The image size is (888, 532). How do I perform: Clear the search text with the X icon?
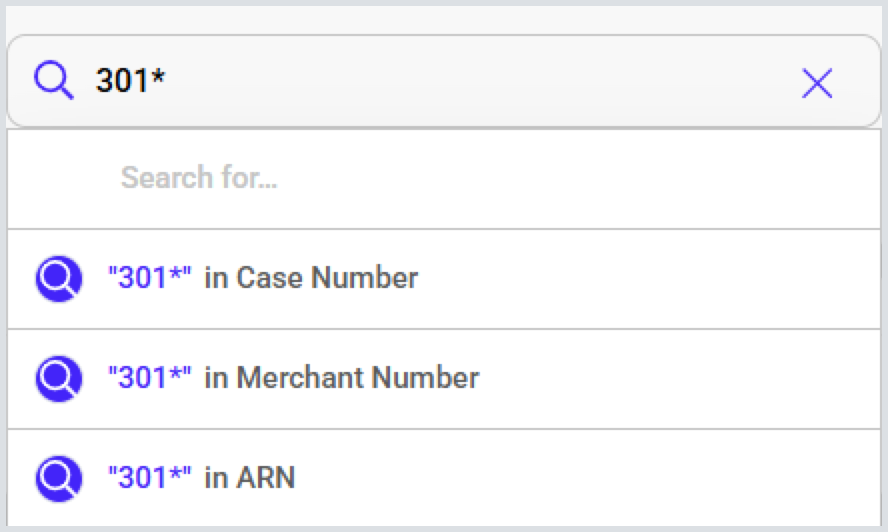pos(817,84)
